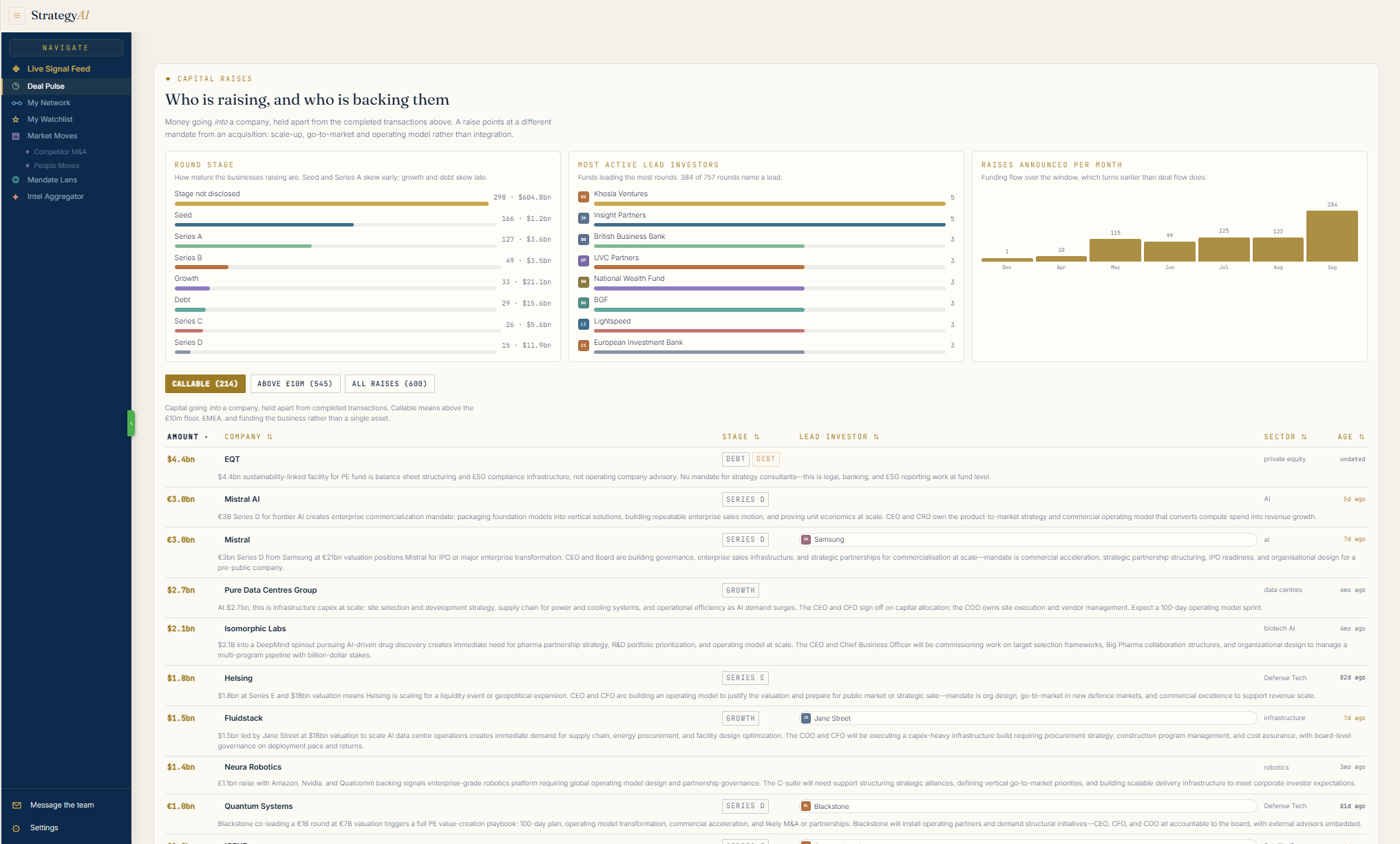This screenshot has width=1400, height=844.
Task: Sort the table by Company column
Action: (248, 437)
